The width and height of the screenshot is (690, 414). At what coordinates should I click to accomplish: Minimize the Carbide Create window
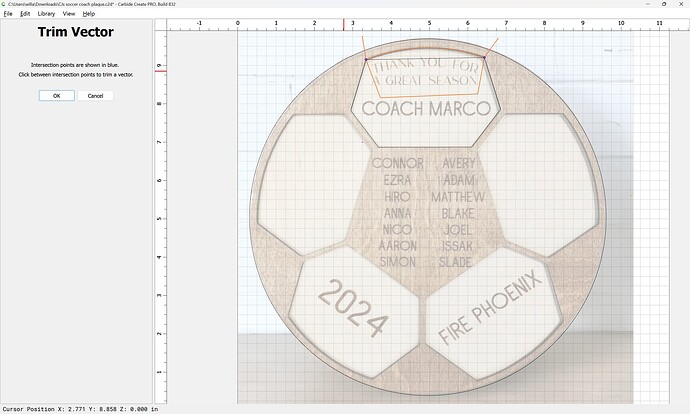point(648,4)
